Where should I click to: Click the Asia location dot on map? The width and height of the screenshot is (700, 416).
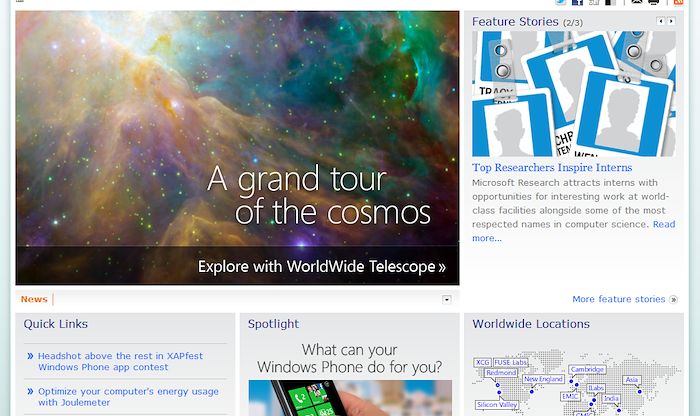tap(640, 392)
